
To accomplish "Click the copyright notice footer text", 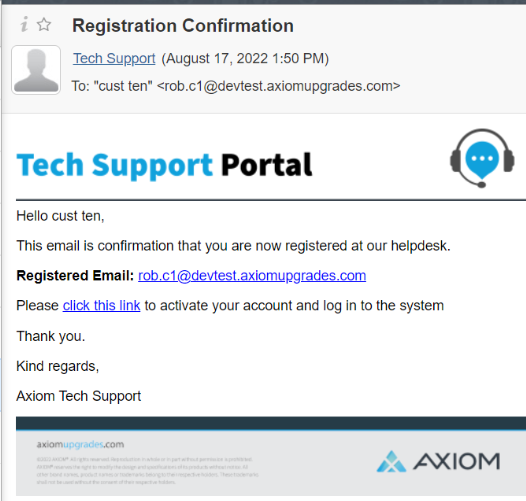I will 147,470.
